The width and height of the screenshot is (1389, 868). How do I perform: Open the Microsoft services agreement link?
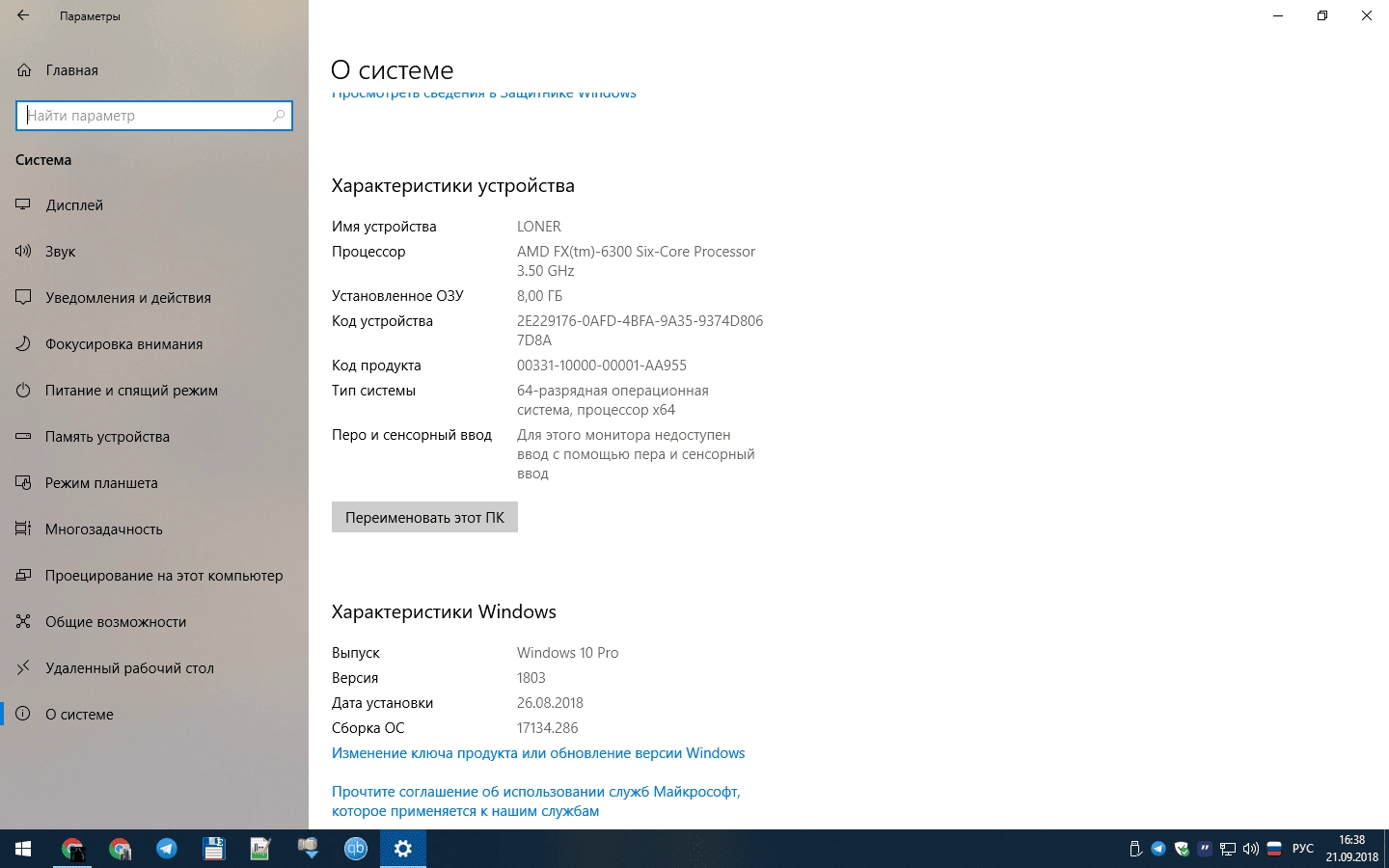[536, 801]
